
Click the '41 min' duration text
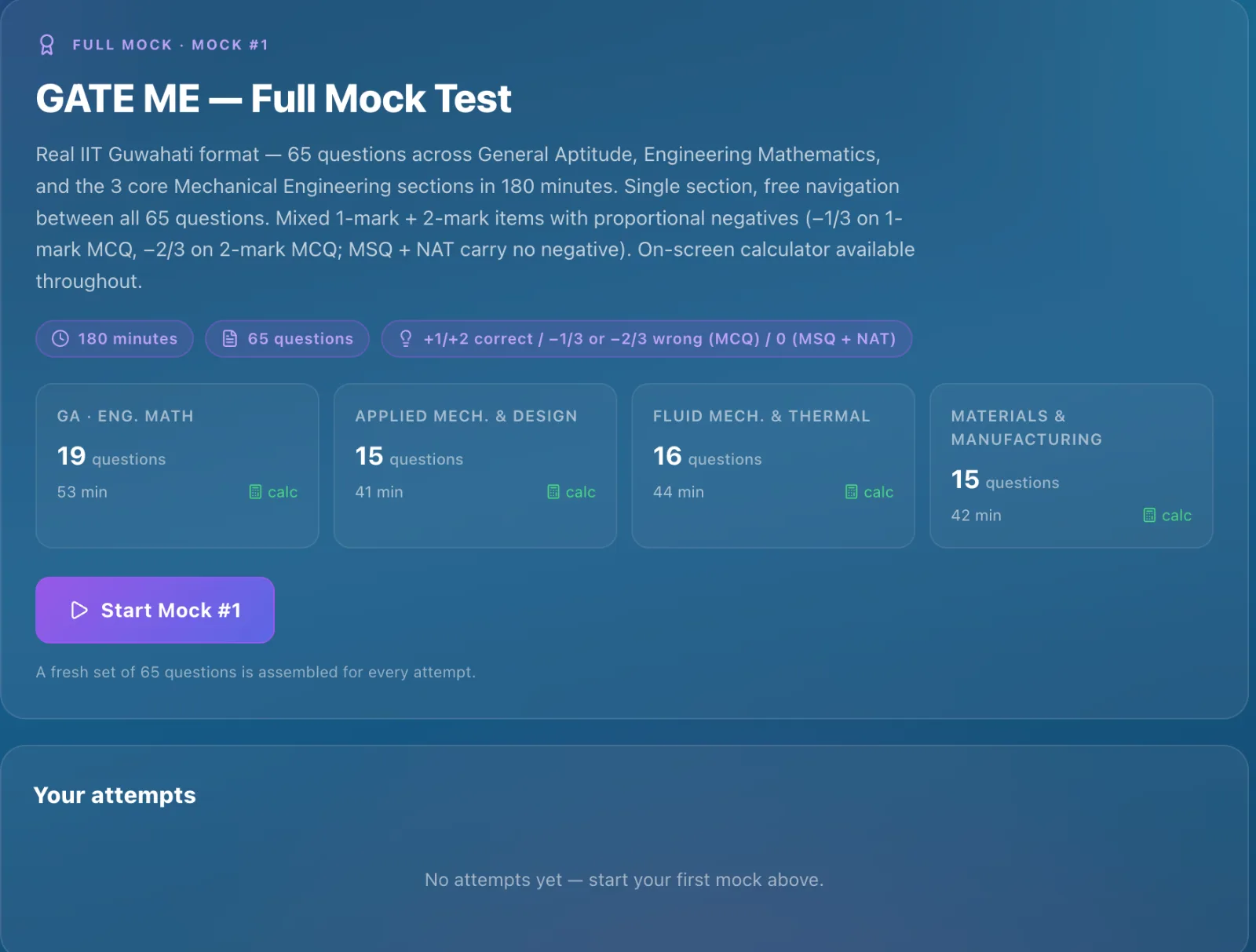point(379,492)
